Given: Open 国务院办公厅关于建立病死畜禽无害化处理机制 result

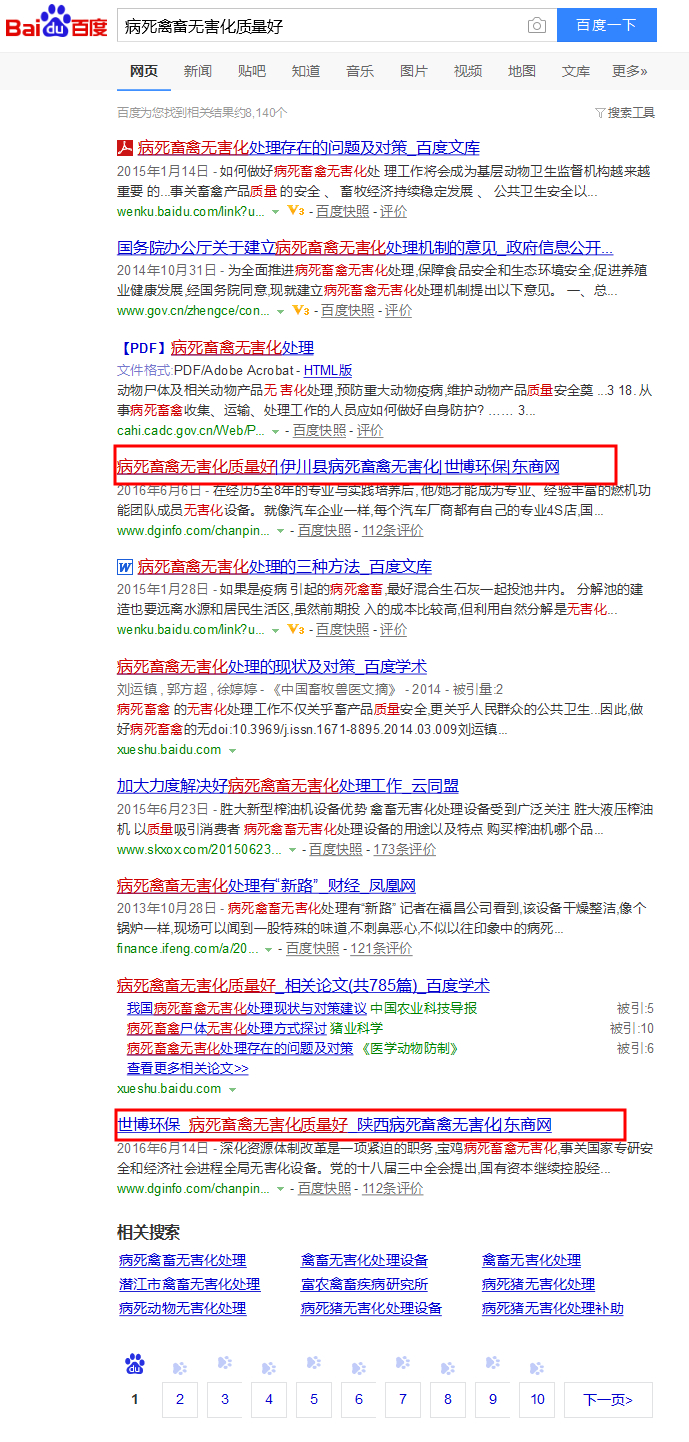Looking at the screenshot, I should coord(365,247).
